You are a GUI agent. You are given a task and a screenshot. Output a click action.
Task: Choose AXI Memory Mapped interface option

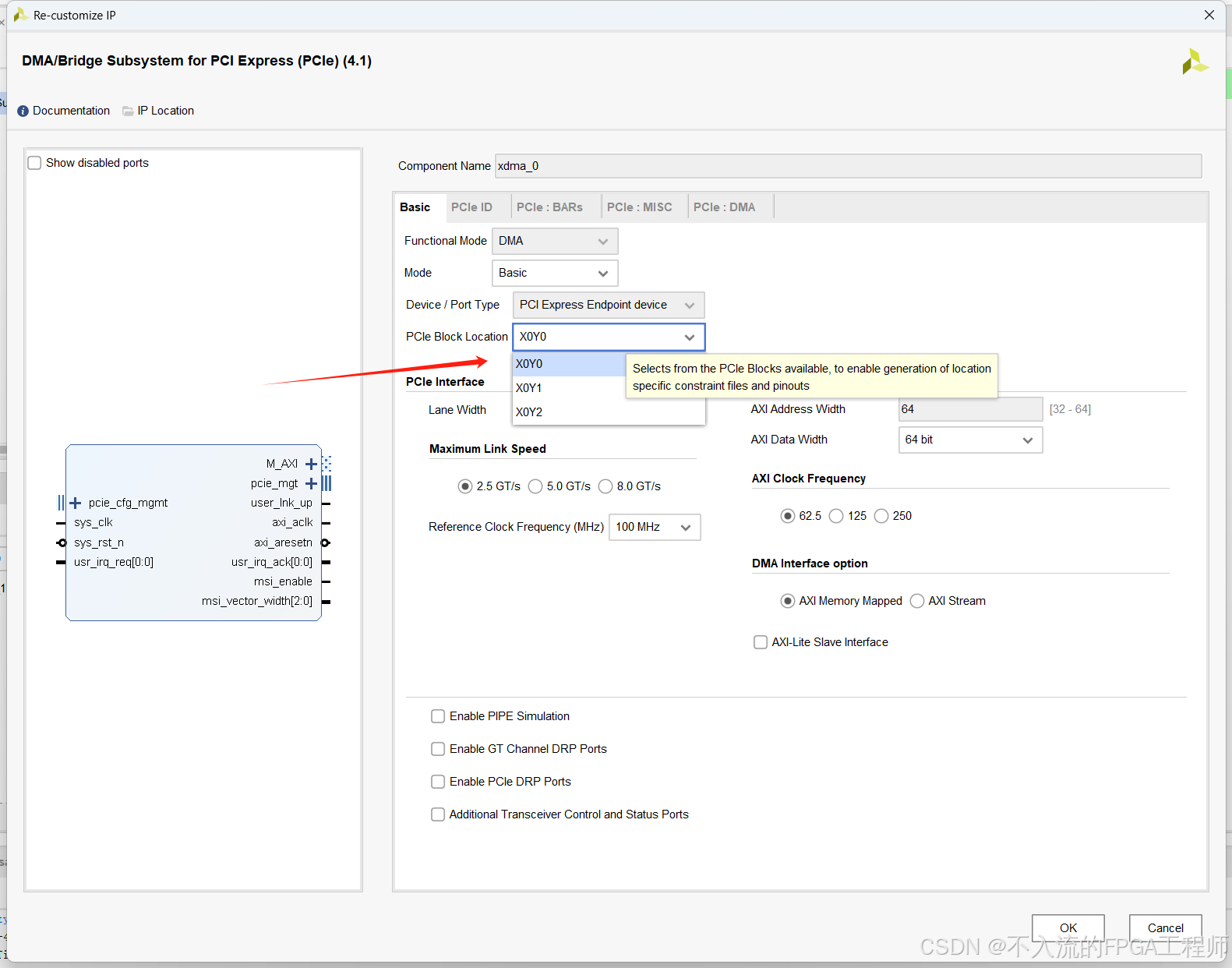point(788,601)
